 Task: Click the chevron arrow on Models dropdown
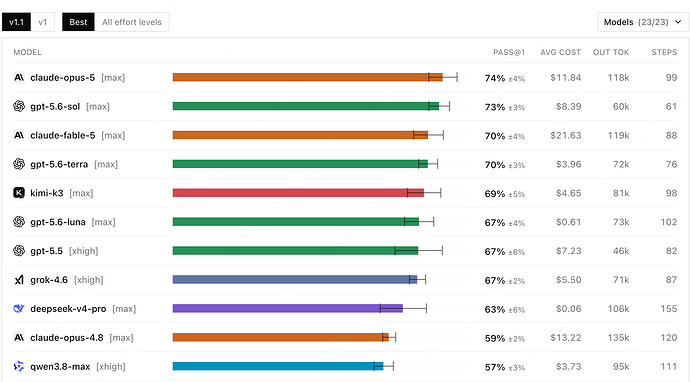tap(679, 22)
